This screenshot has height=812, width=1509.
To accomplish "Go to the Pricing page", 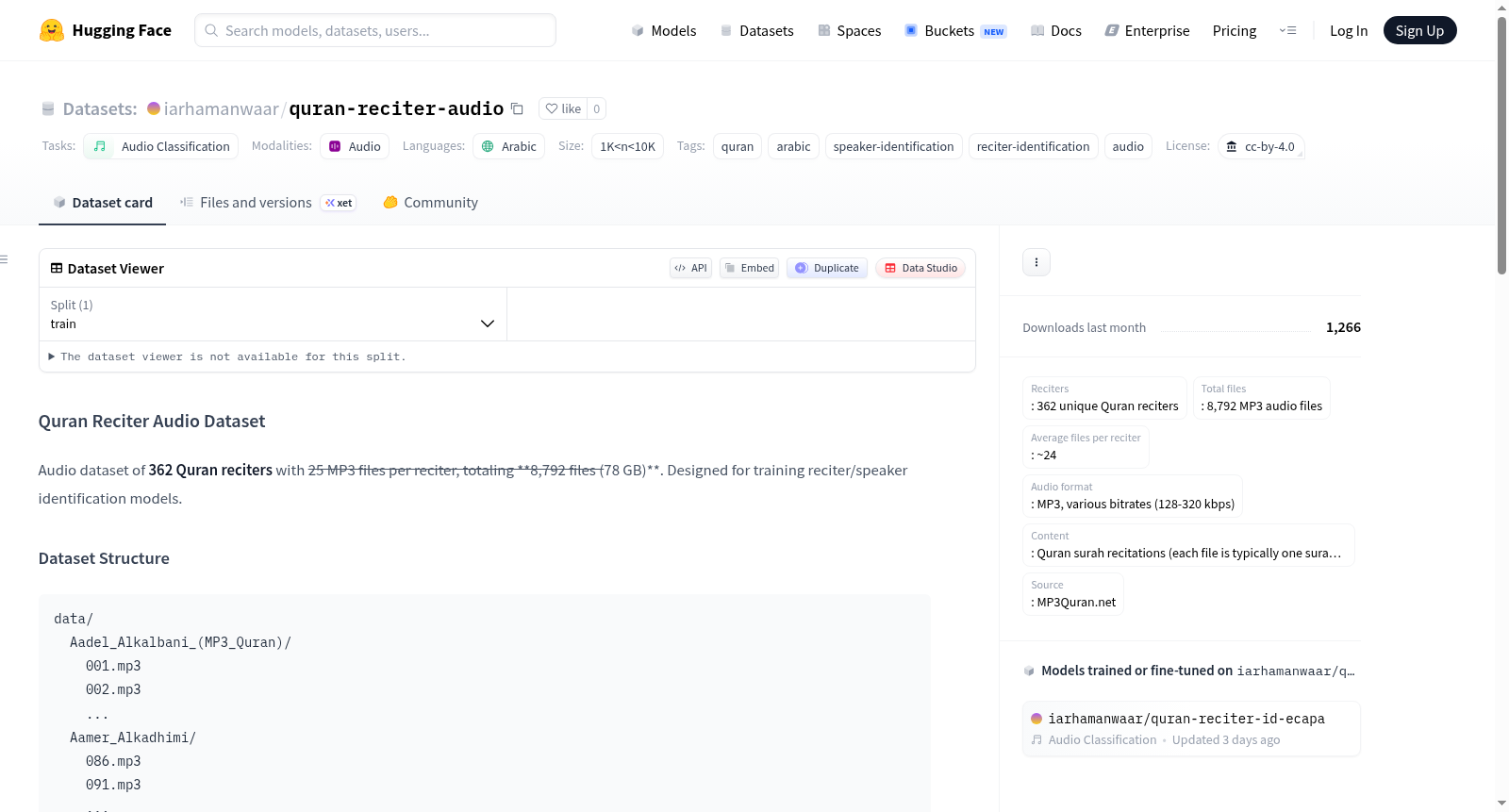I will point(1235,30).
